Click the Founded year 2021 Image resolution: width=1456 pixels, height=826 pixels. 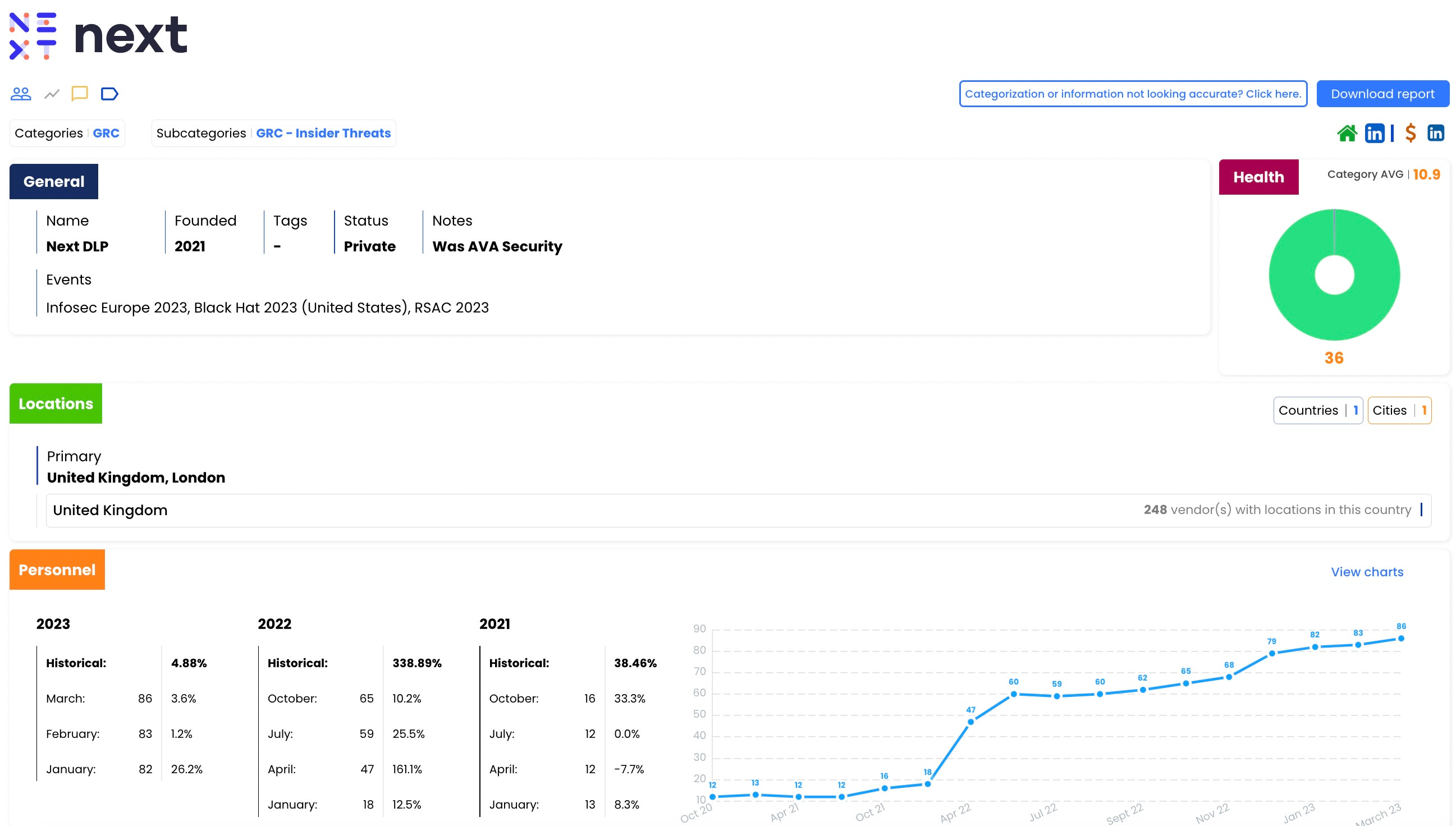pyautogui.click(x=190, y=246)
